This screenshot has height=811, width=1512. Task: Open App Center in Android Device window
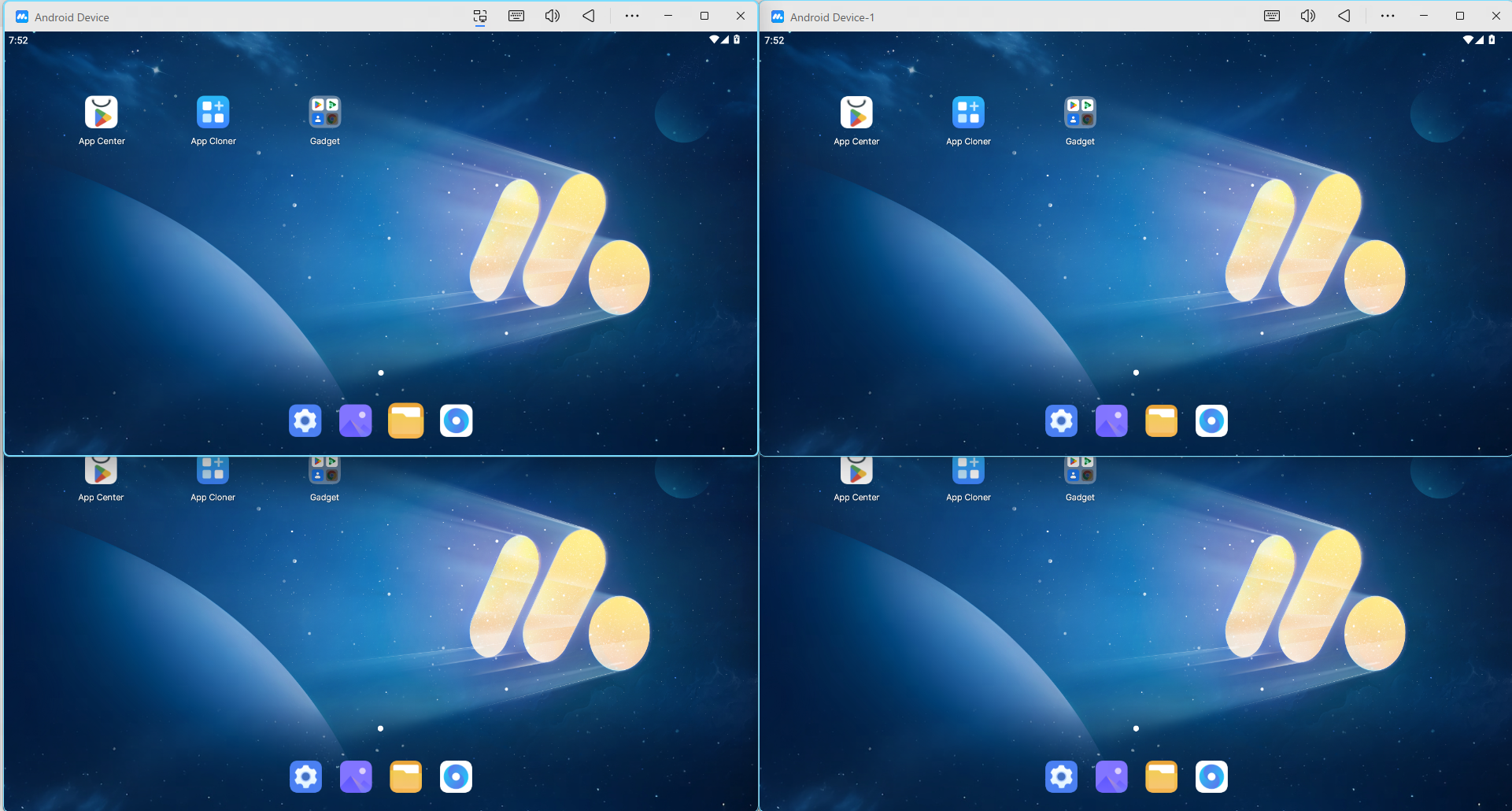pyautogui.click(x=102, y=113)
